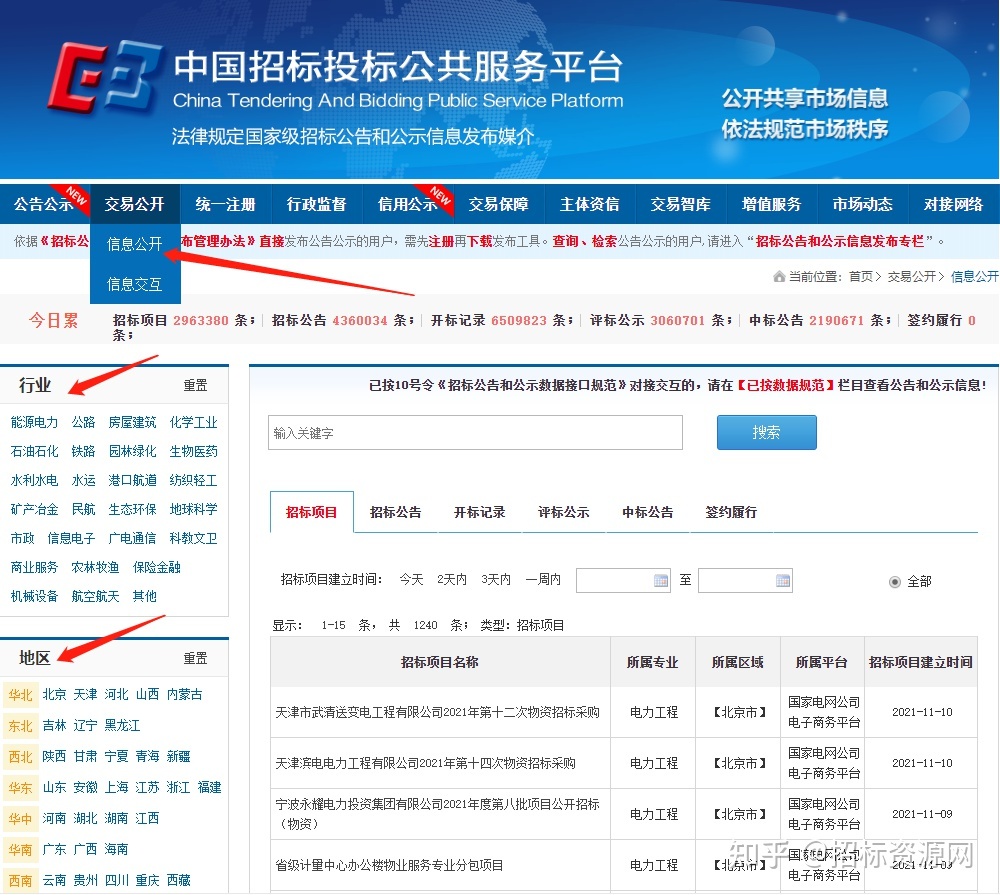Reset the 行业 filter with 重置

click(x=195, y=385)
